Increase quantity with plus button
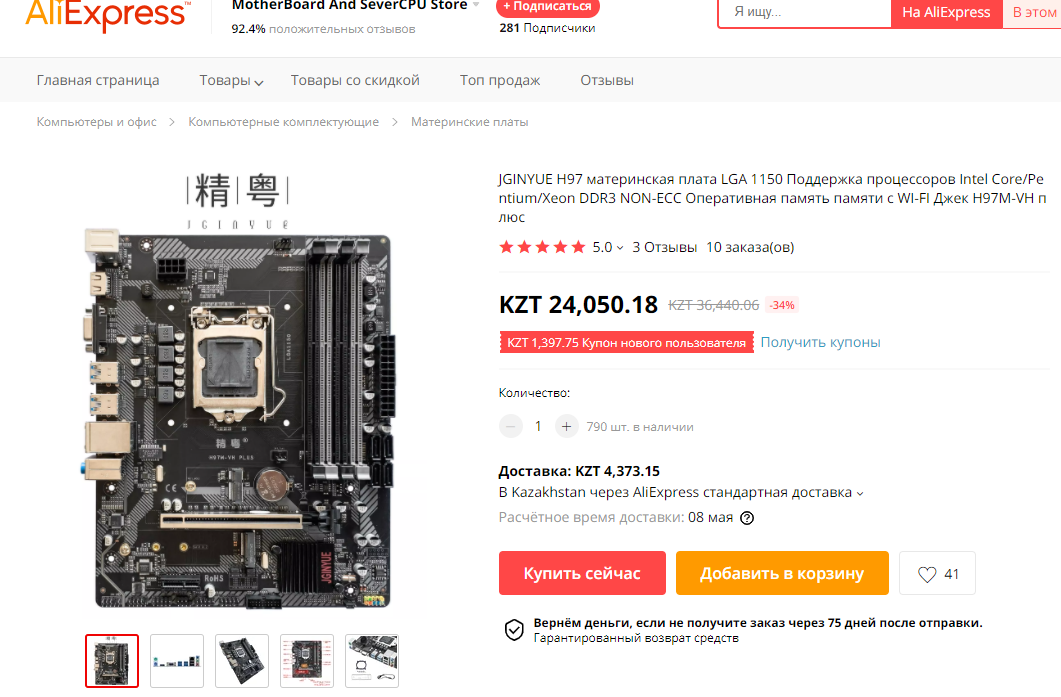Viewport: 1061px width, 697px height. click(x=566, y=427)
